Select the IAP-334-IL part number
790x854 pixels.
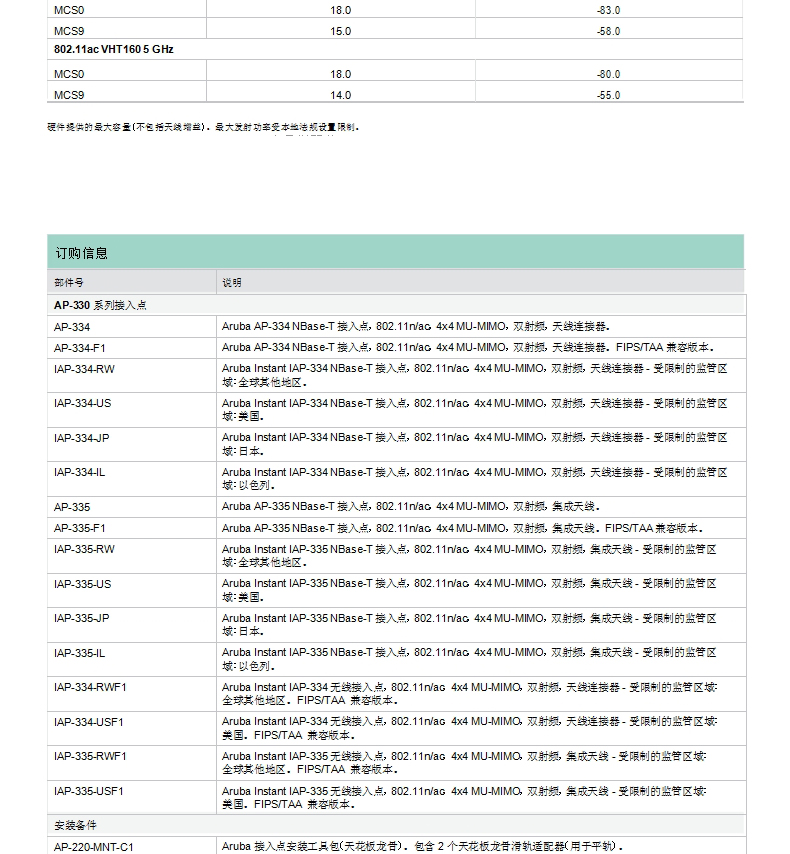[x=79, y=473]
